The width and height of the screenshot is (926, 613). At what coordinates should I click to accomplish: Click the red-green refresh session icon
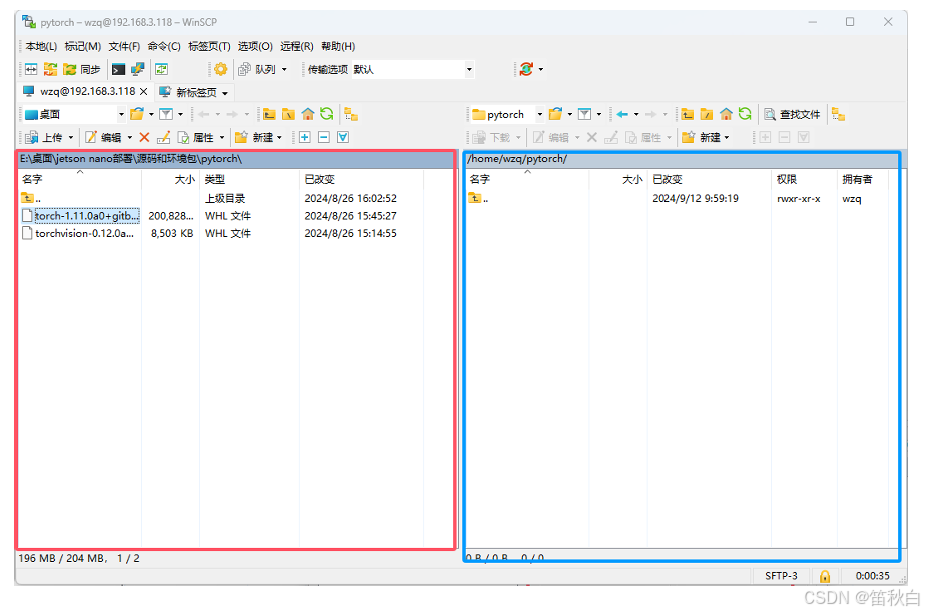[526, 70]
